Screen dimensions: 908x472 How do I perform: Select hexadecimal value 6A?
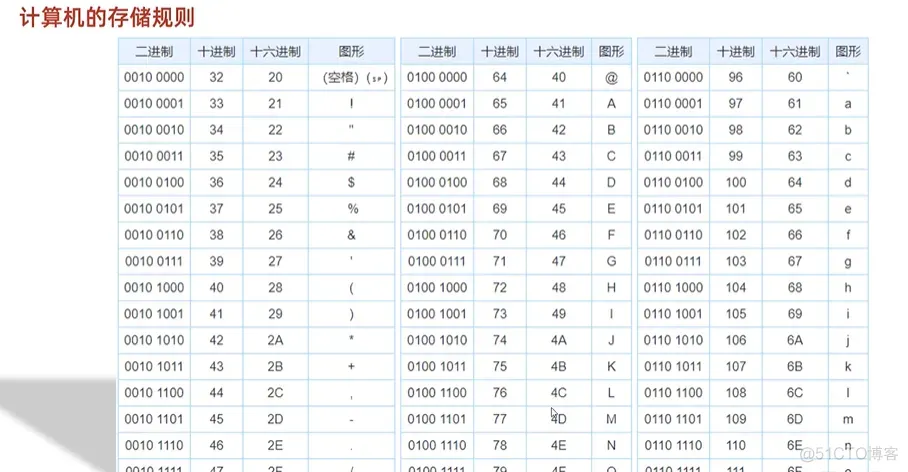tap(795, 341)
